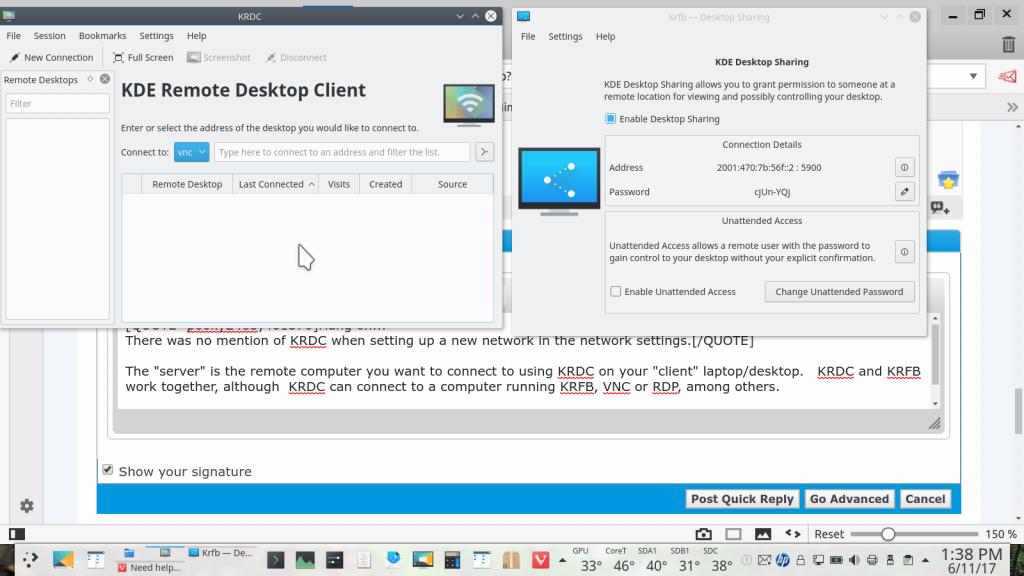The width and height of the screenshot is (1024, 576).
Task: Open the Settings menu in Krfb
Action: click(565, 36)
